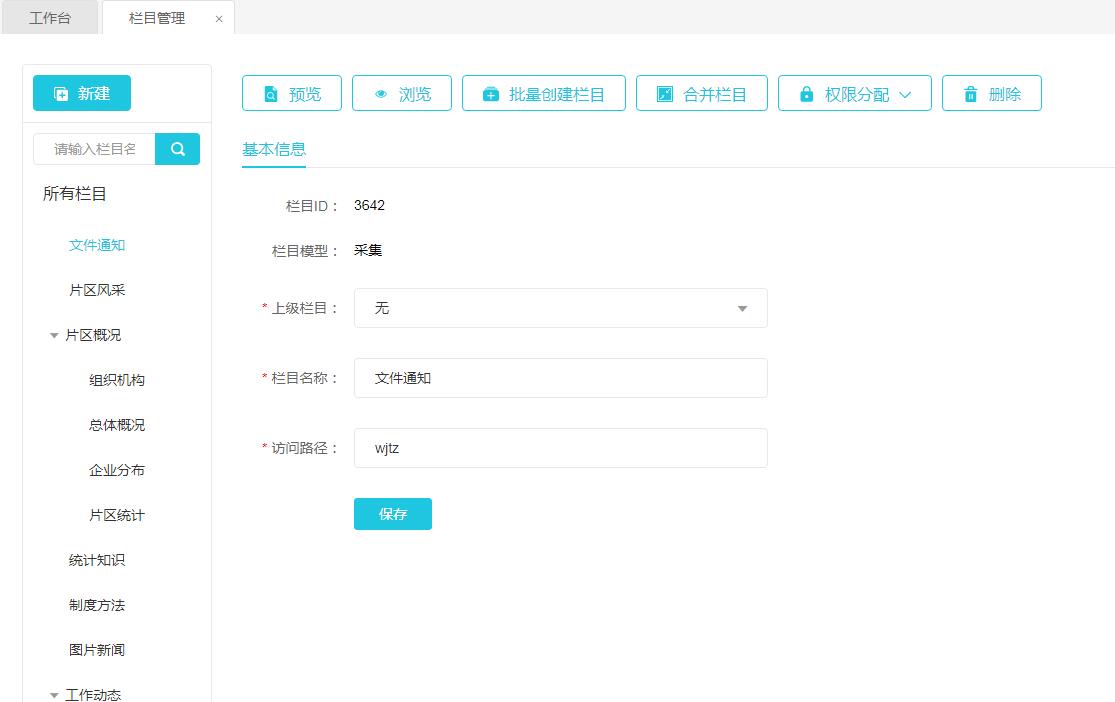The width and height of the screenshot is (1115, 702).
Task: Click the 上级栏目 select box showing 无
Action: pos(560,308)
